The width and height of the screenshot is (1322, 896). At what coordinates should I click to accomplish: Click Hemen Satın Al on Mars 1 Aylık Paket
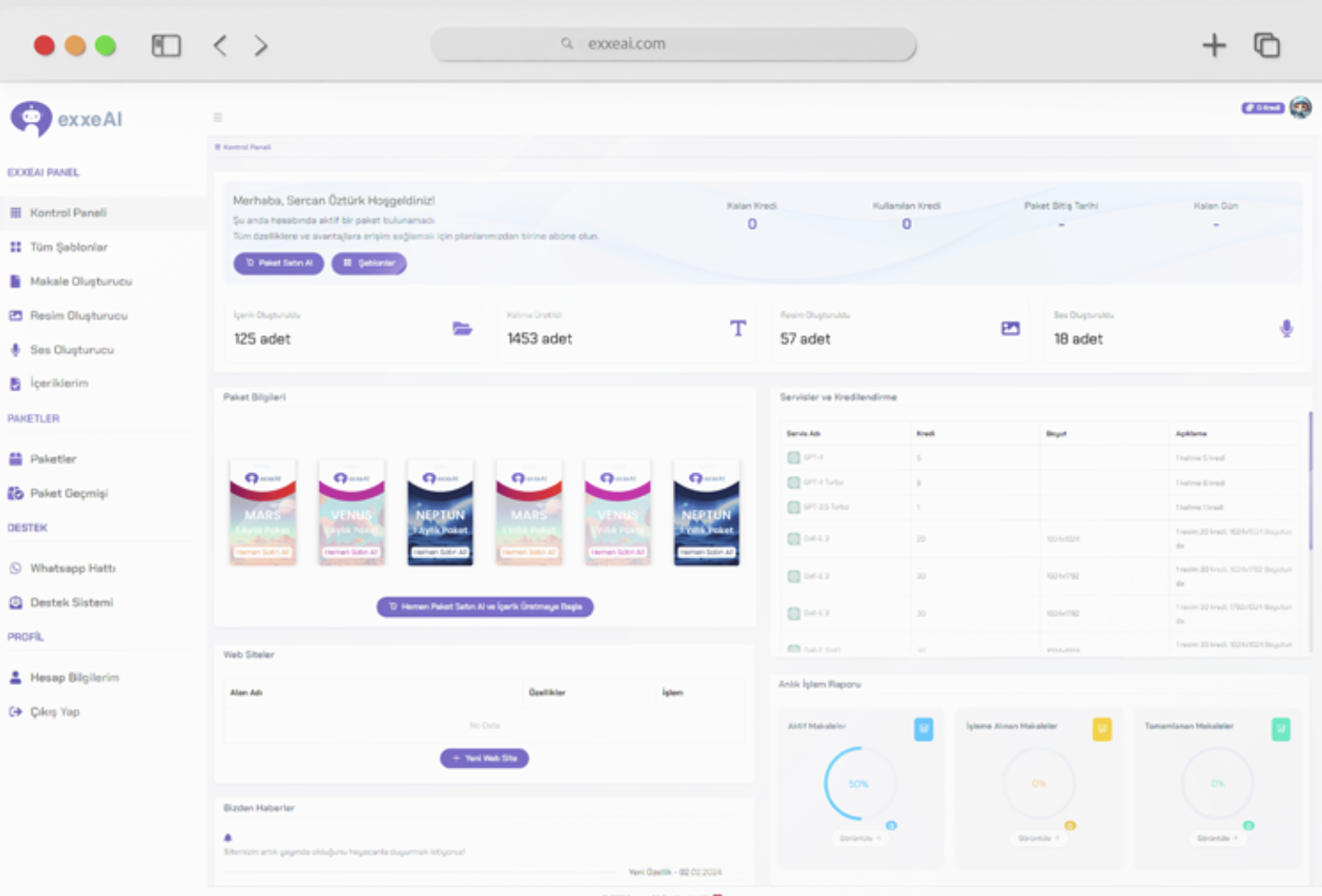pyautogui.click(x=263, y=552)
